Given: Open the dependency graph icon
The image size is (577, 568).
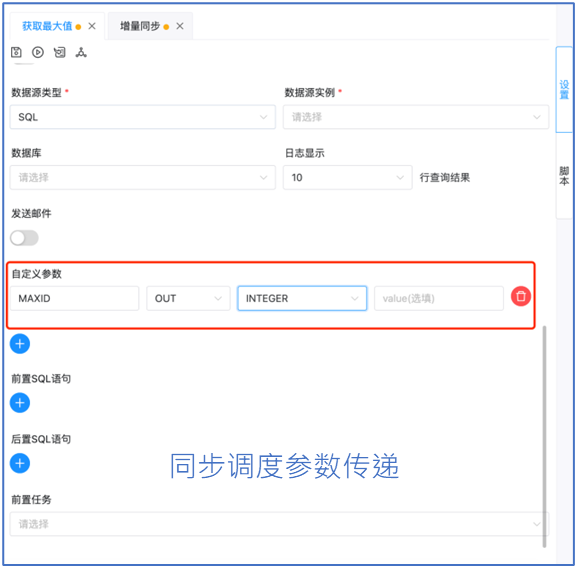Looking at the screenshot, I should pos(81,52).
